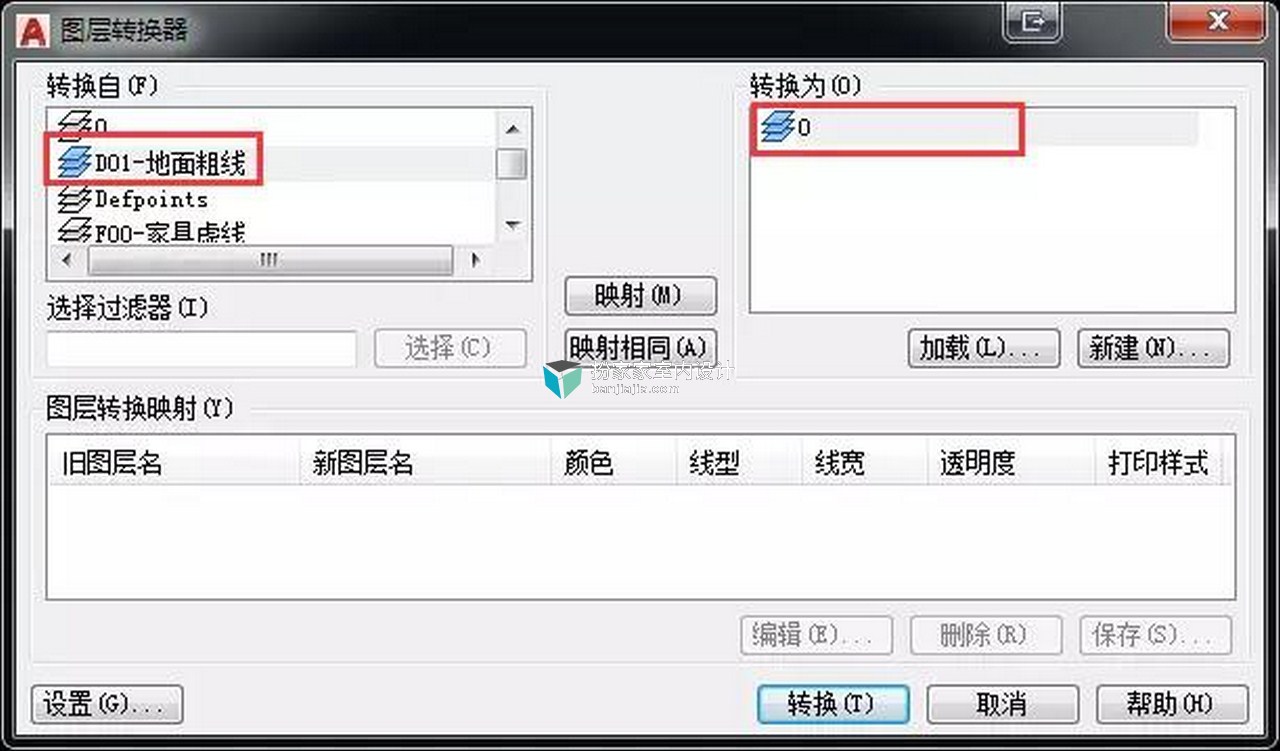Click the 新建(N)... button
This screenshot has width=1280, height=751.
coord(1154,348)
